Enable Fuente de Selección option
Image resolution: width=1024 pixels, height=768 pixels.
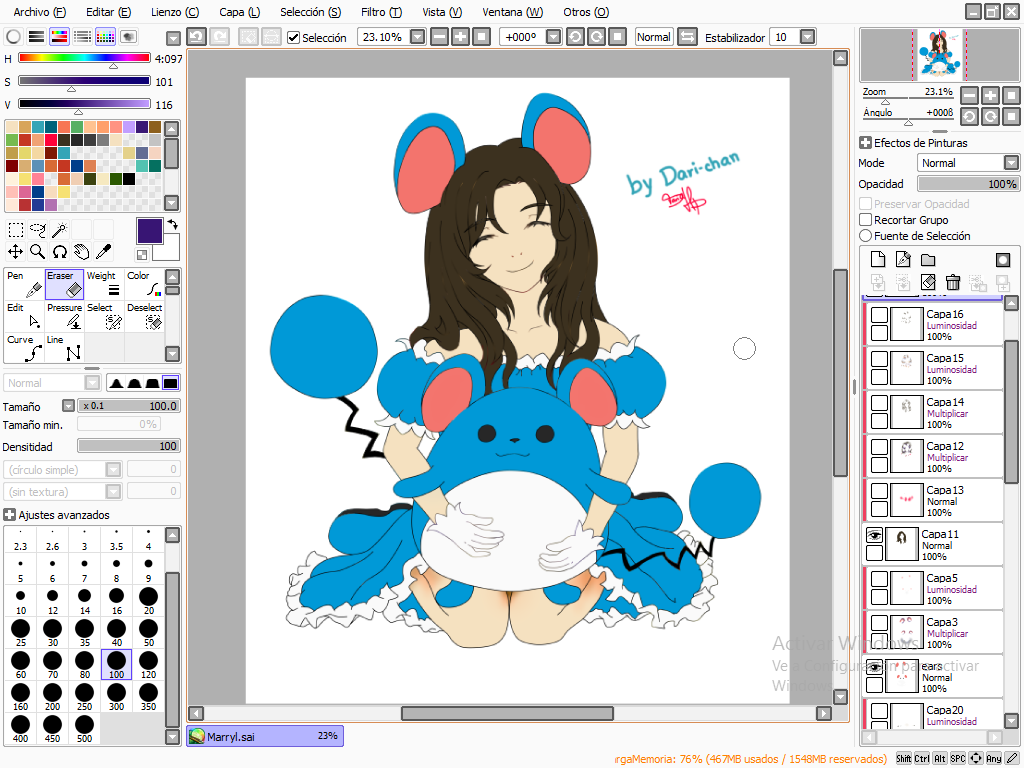(x=865, y=235)
